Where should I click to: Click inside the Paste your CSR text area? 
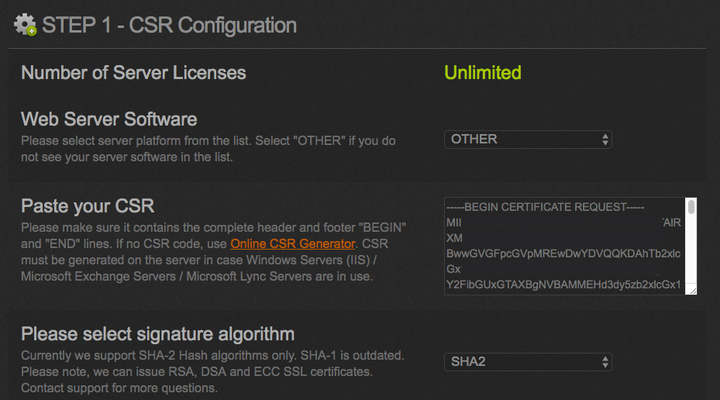[x=565, y=246]
